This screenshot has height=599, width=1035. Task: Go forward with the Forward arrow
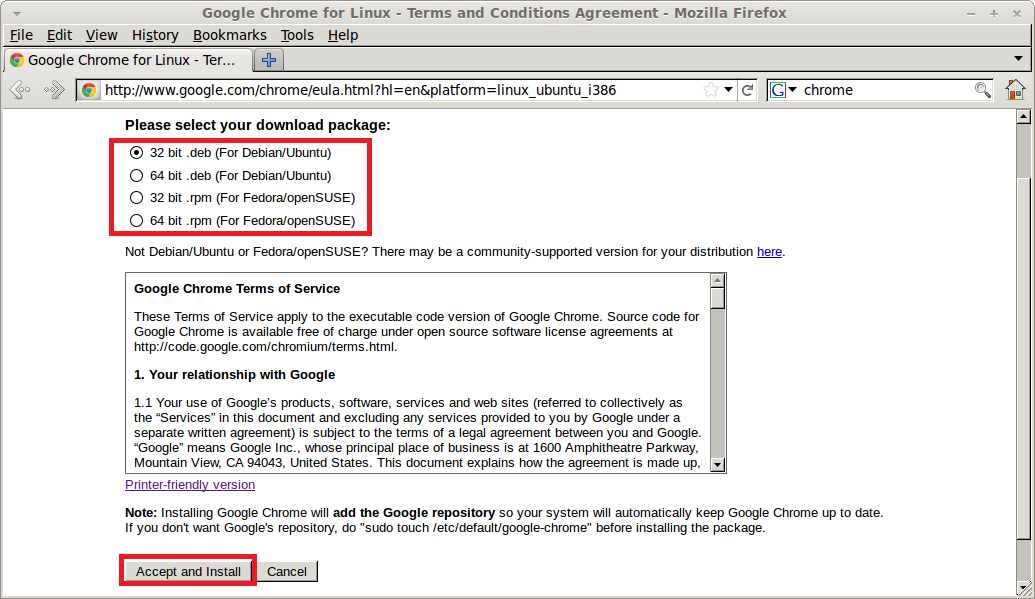[x=54, y=90]
